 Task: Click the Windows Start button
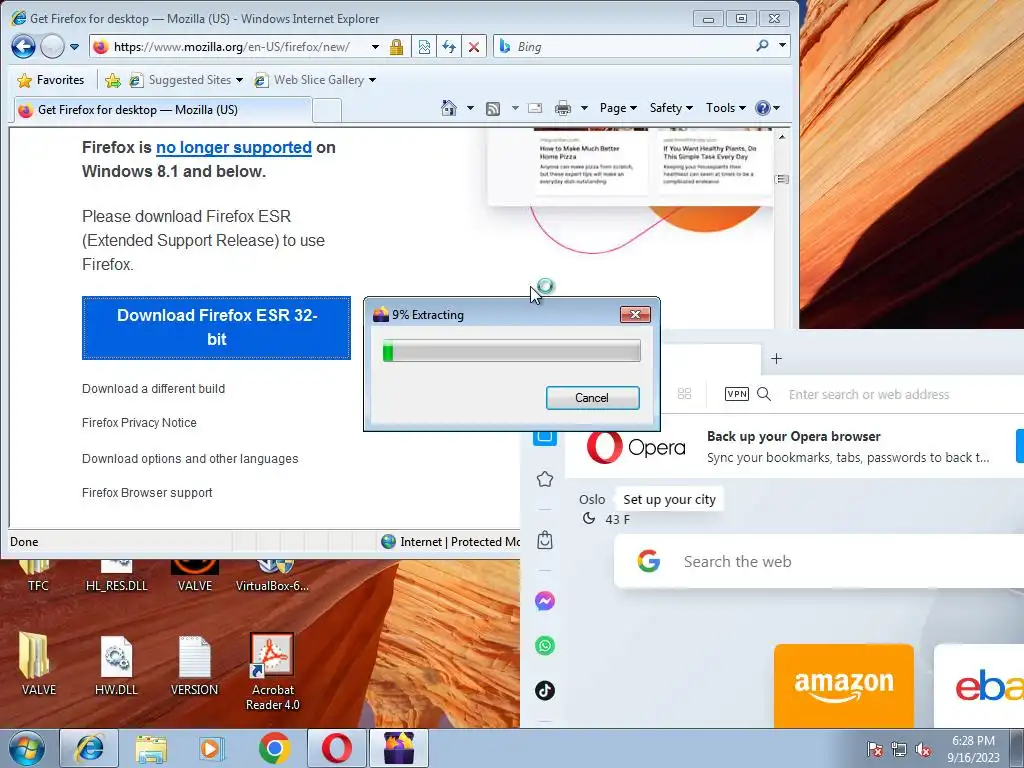[27, 748]
